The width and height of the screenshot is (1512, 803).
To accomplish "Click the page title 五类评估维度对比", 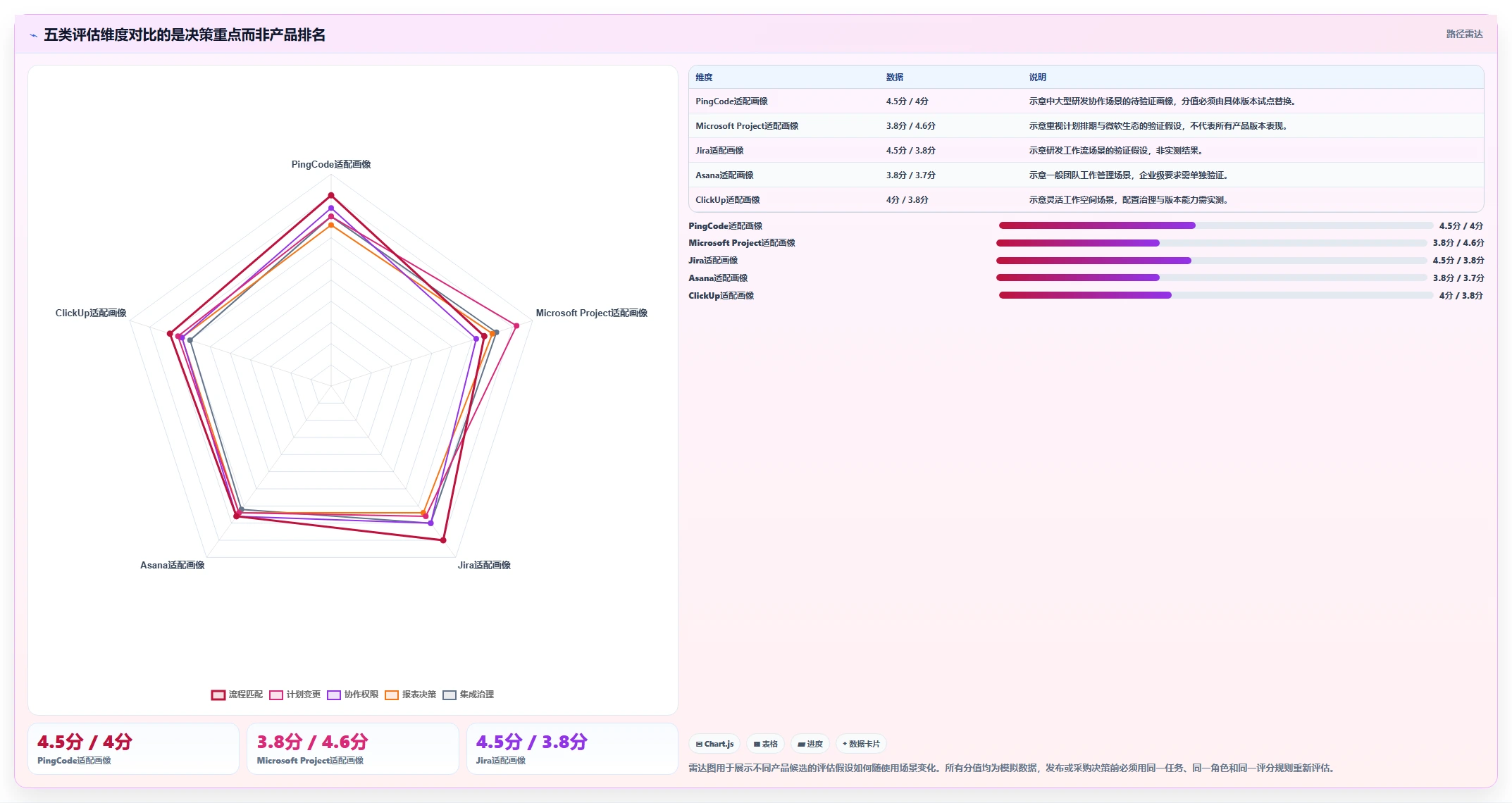I will [x=185, y=35].
